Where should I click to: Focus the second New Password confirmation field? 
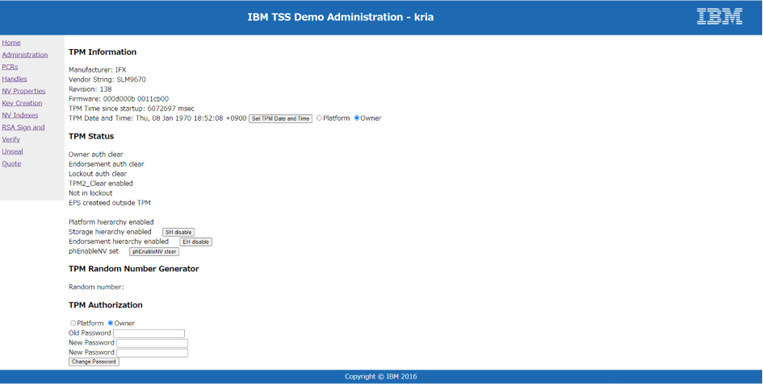coord(152,353)
